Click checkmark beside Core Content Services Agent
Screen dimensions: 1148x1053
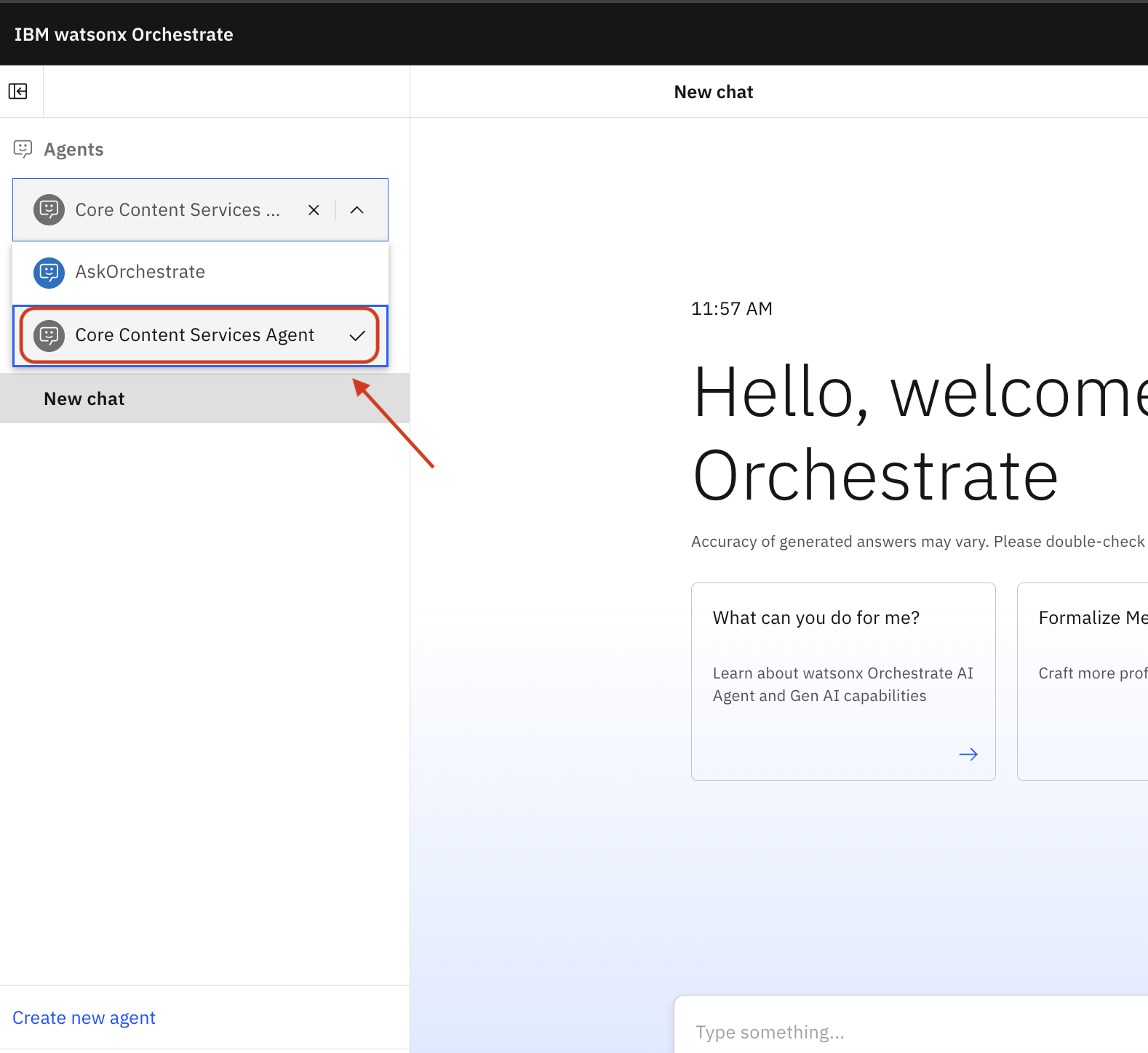tap(356, 335)
